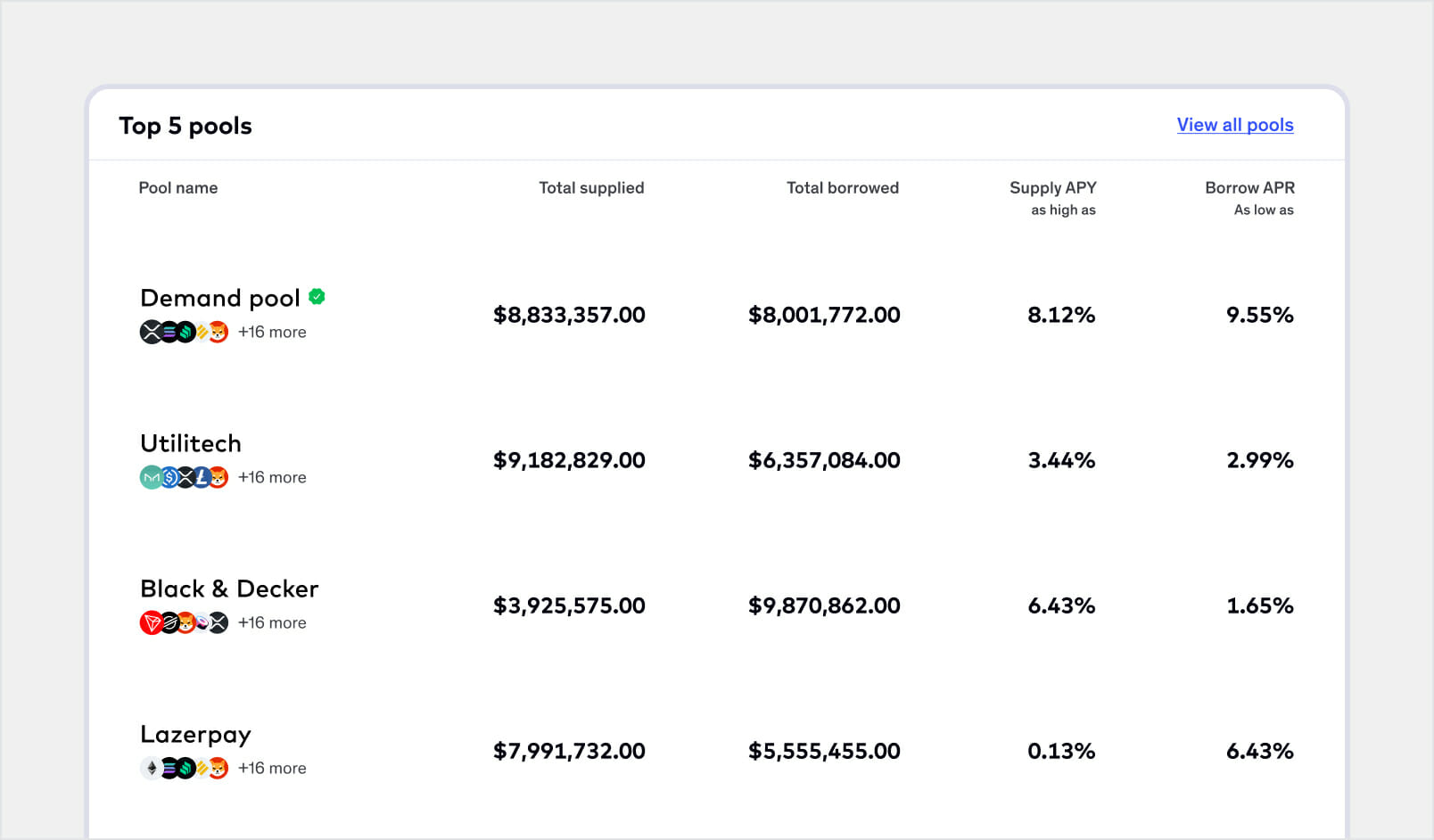Select the 9.55% borrow APR value
The image size is (1434, 840).
point(1260,315)
